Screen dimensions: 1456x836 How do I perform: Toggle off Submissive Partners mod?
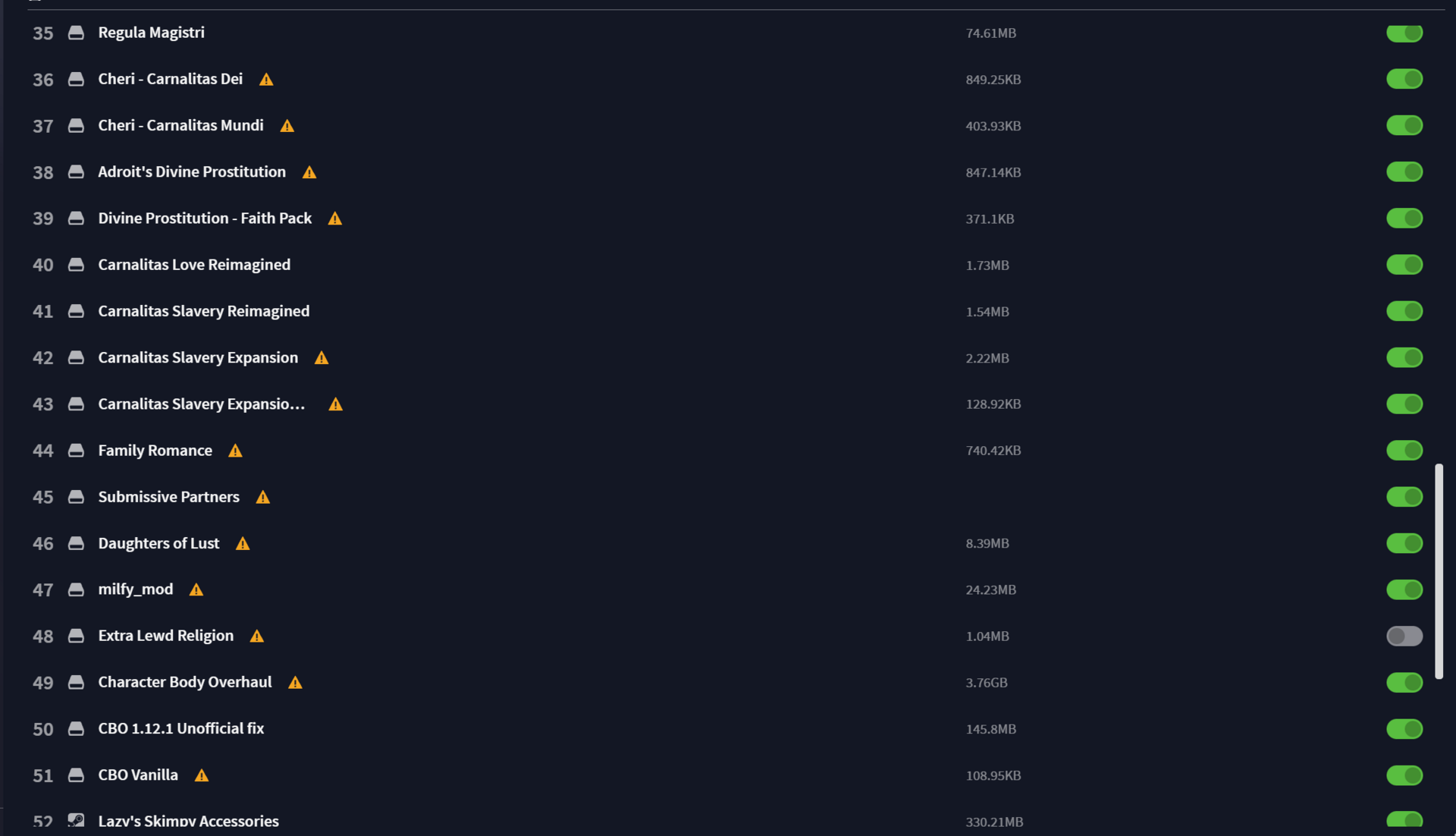[x=1404, y=497]
